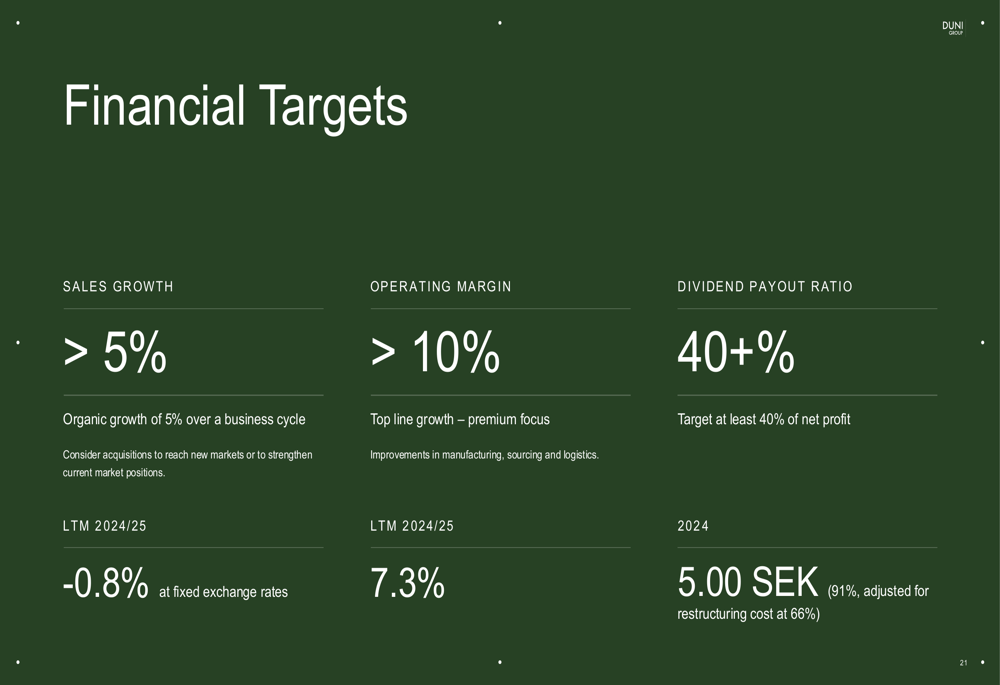Click the OPERATING MARGIN heading
The image size is (1000, 685).
click(x=440, y=287)
